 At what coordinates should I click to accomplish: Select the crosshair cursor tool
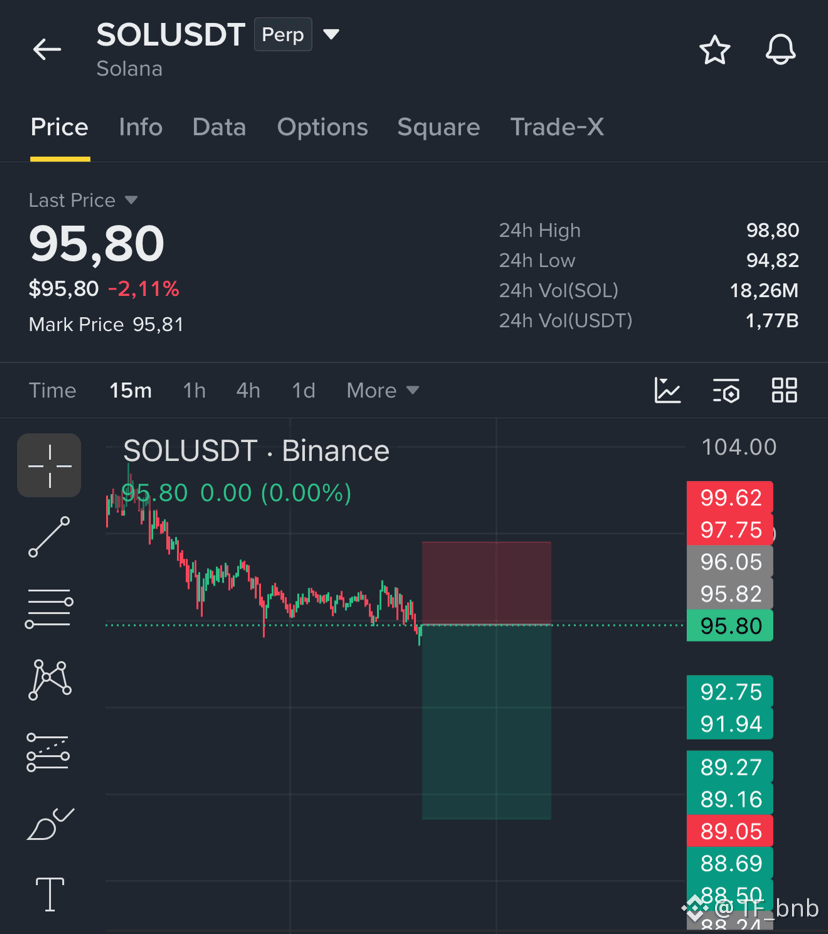pyautogui.click(x=49, y=465)
